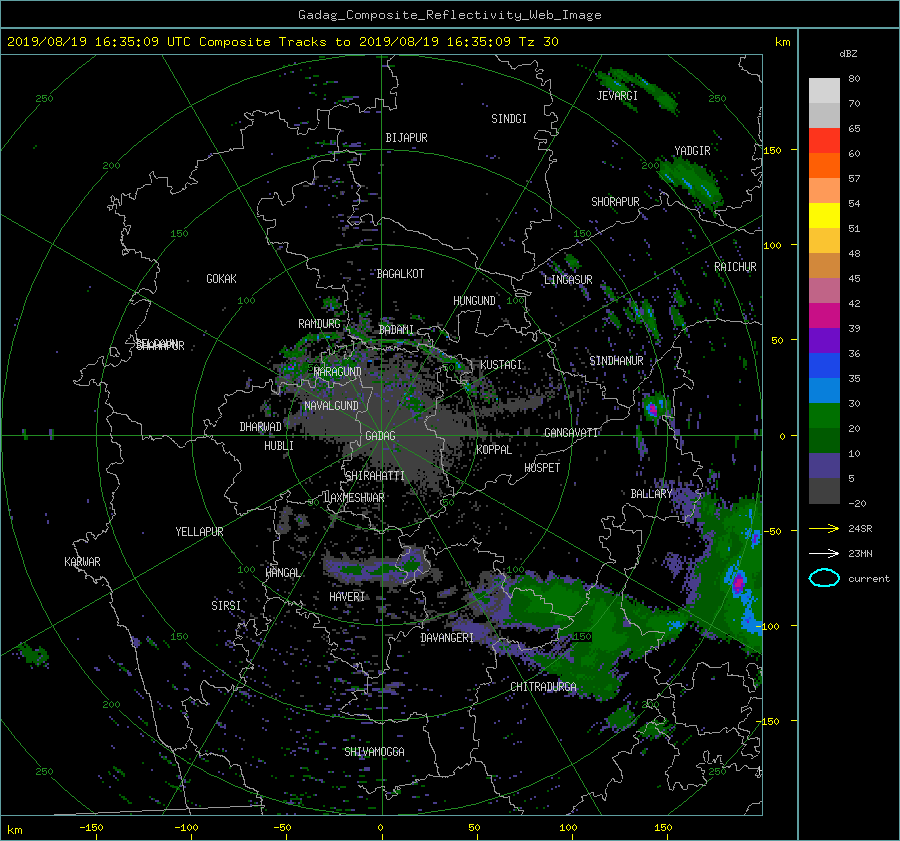Click the HOSPET label

click(542, 468)
